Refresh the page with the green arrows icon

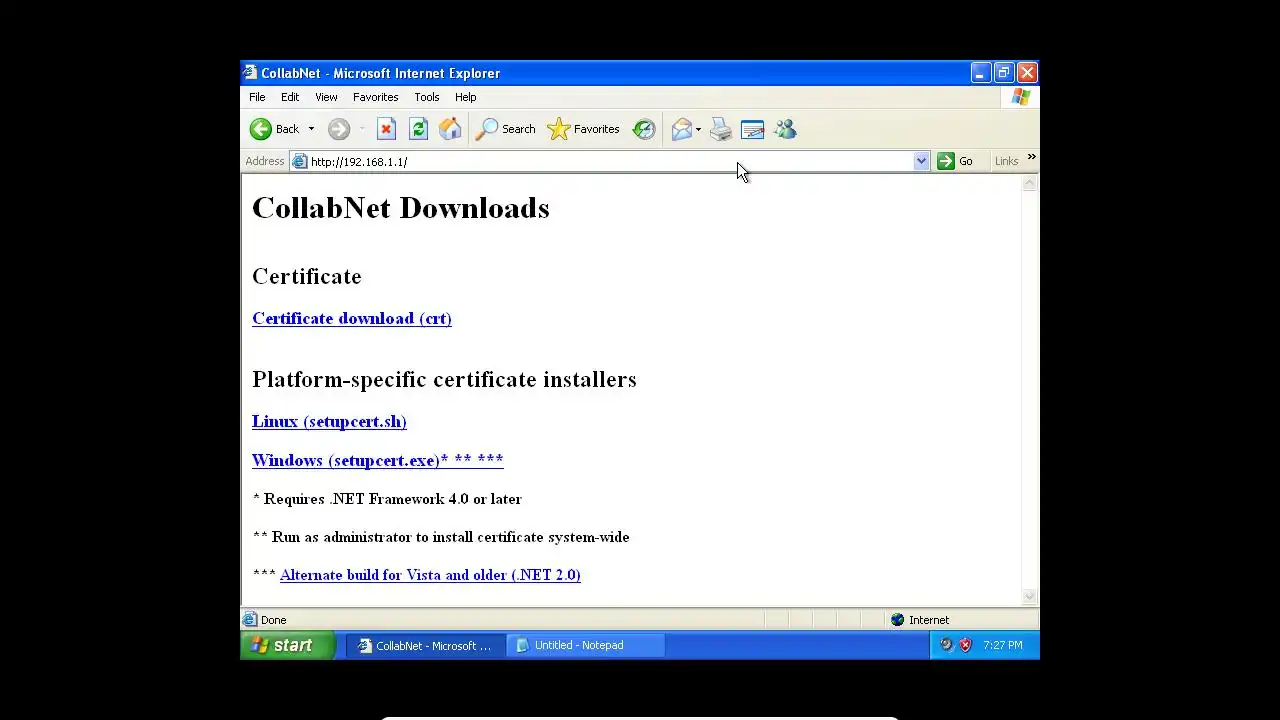[419, 129]
